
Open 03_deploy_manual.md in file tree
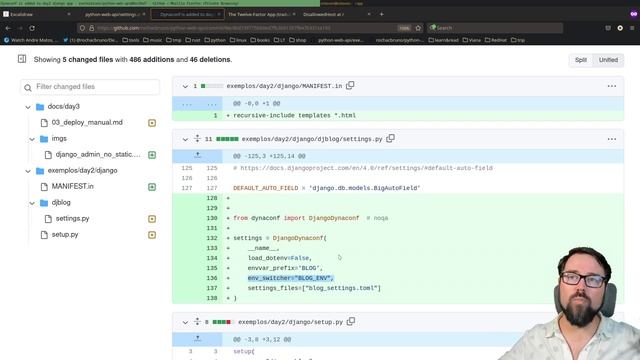pos(87,122)
